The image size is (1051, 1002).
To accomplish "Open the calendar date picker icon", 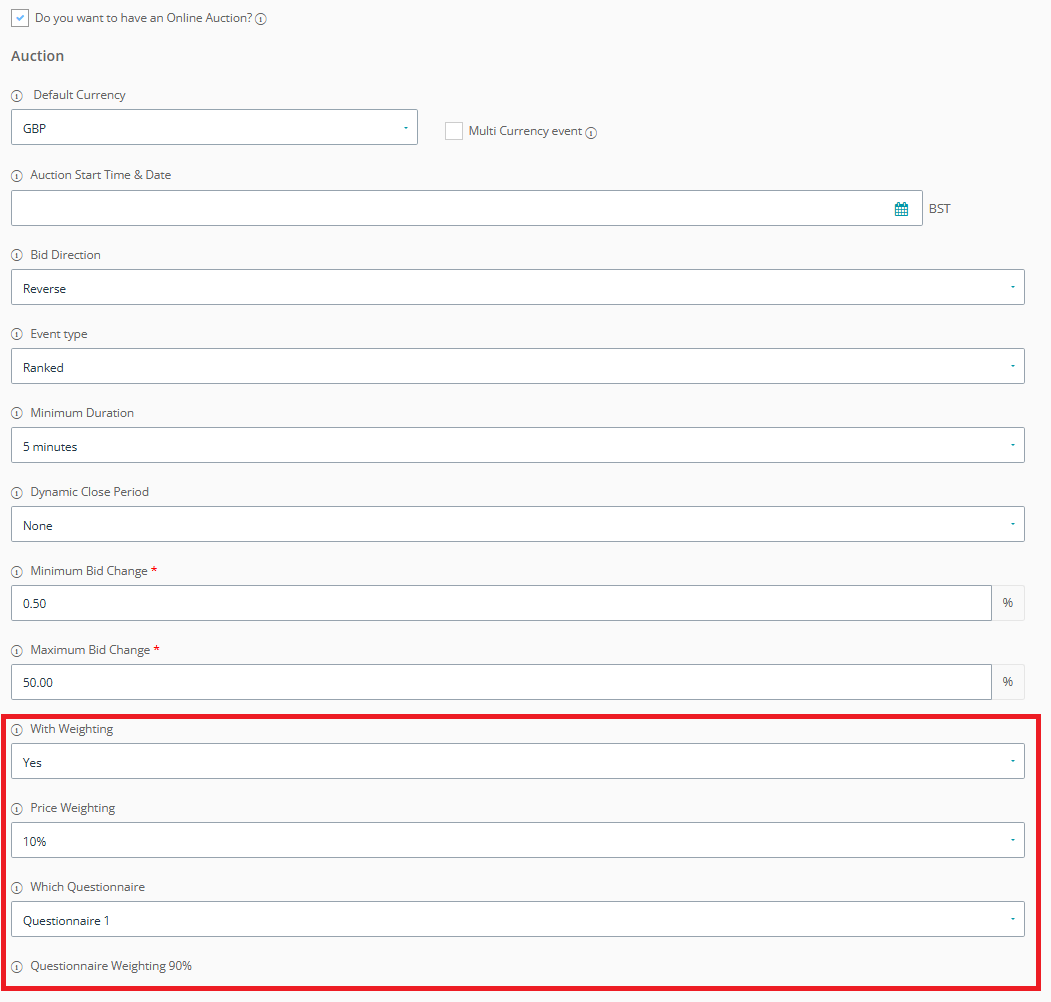I will click(902, 209).
